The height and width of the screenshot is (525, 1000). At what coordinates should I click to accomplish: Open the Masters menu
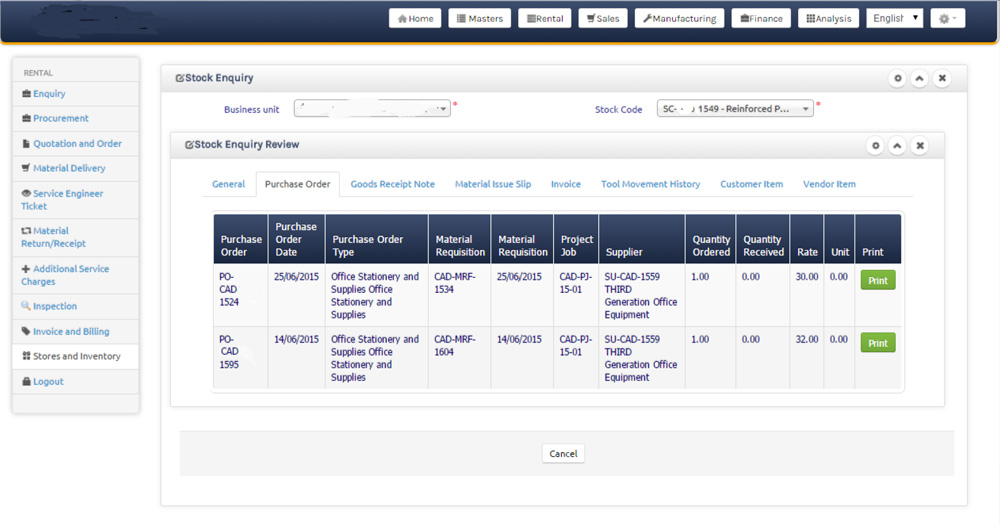pyautogui.click(x=480, y=18)
